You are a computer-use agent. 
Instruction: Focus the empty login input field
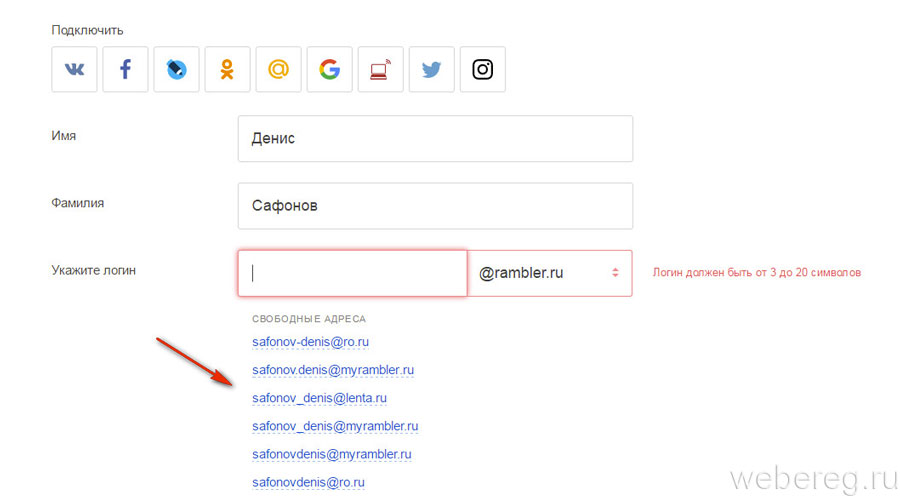[x=352, y=273]
